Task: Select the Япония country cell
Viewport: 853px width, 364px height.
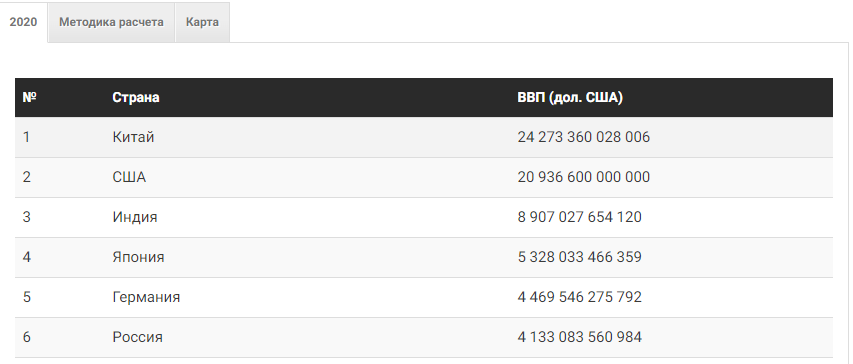Action: pyautogui.click(x=138, y=257)
